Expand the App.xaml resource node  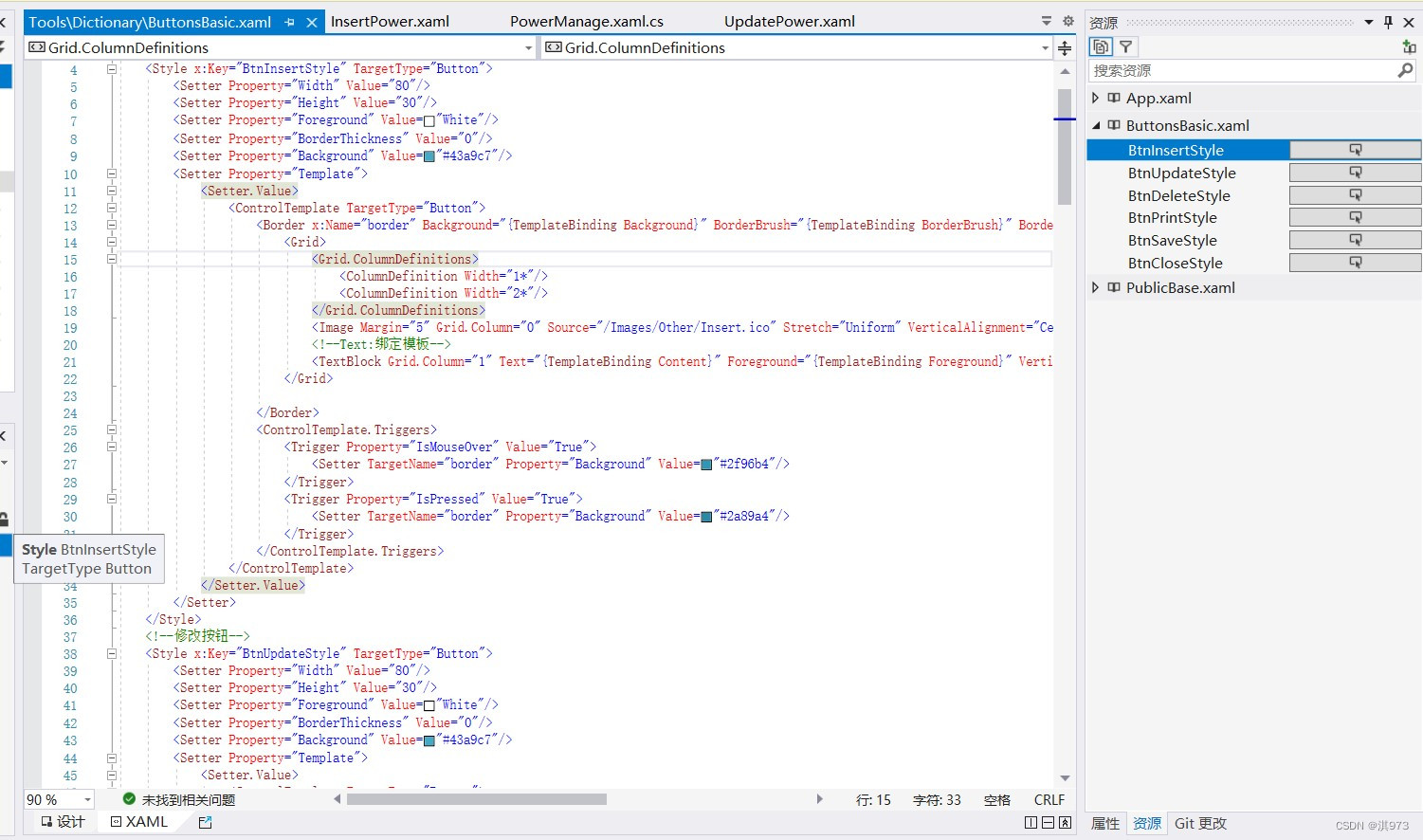coord(1096,98)
